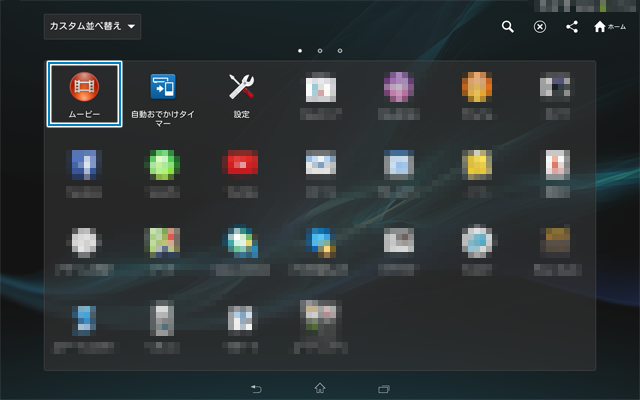Screen dimensions: 640x400
Task: Open the red YouTube-style app icon
Action: (242, 164)
